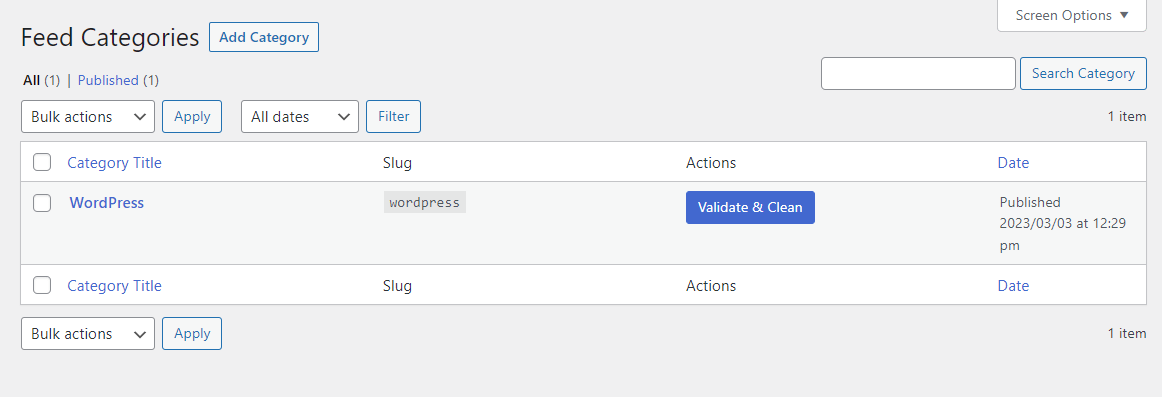Apply the bottom bulk action
This screenshot has height=397, width=1162.
[x=192, y=333]
